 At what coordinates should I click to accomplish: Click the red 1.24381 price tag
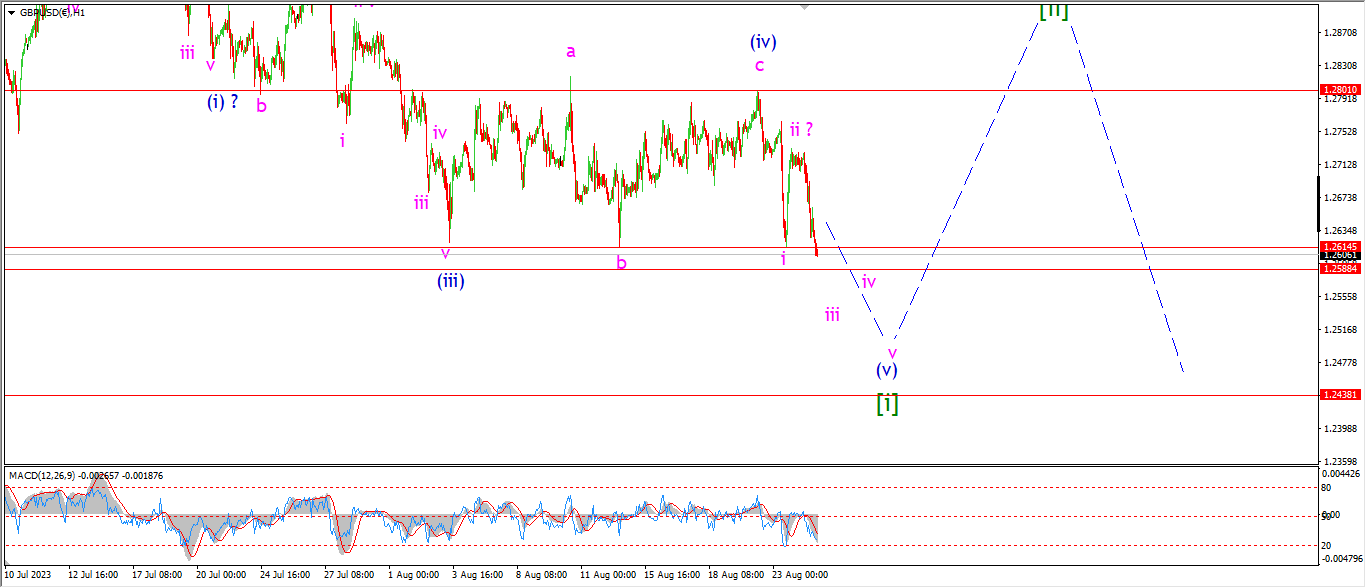tap(1340, 395)
